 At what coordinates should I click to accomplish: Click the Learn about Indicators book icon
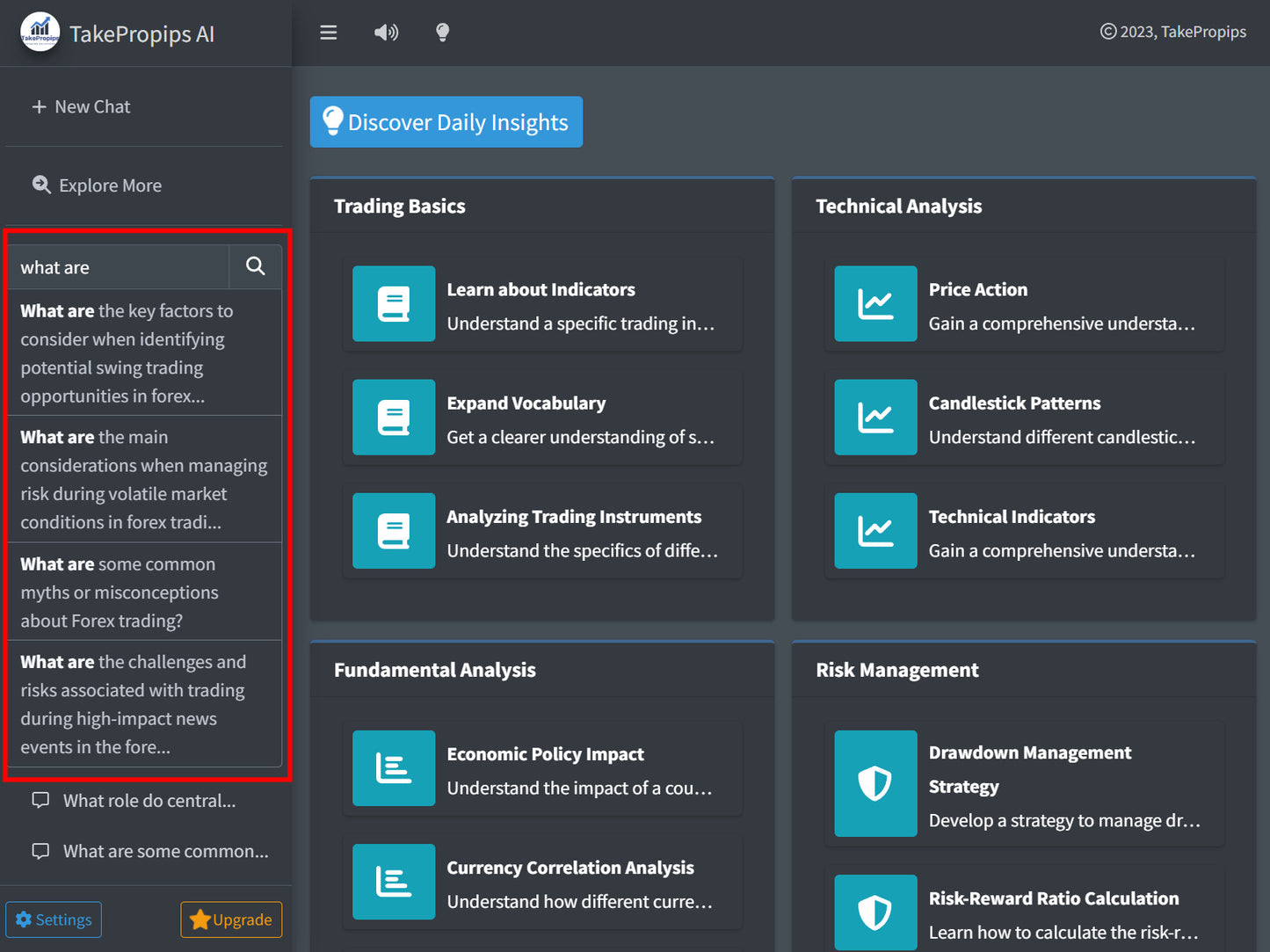coord(394,303)
